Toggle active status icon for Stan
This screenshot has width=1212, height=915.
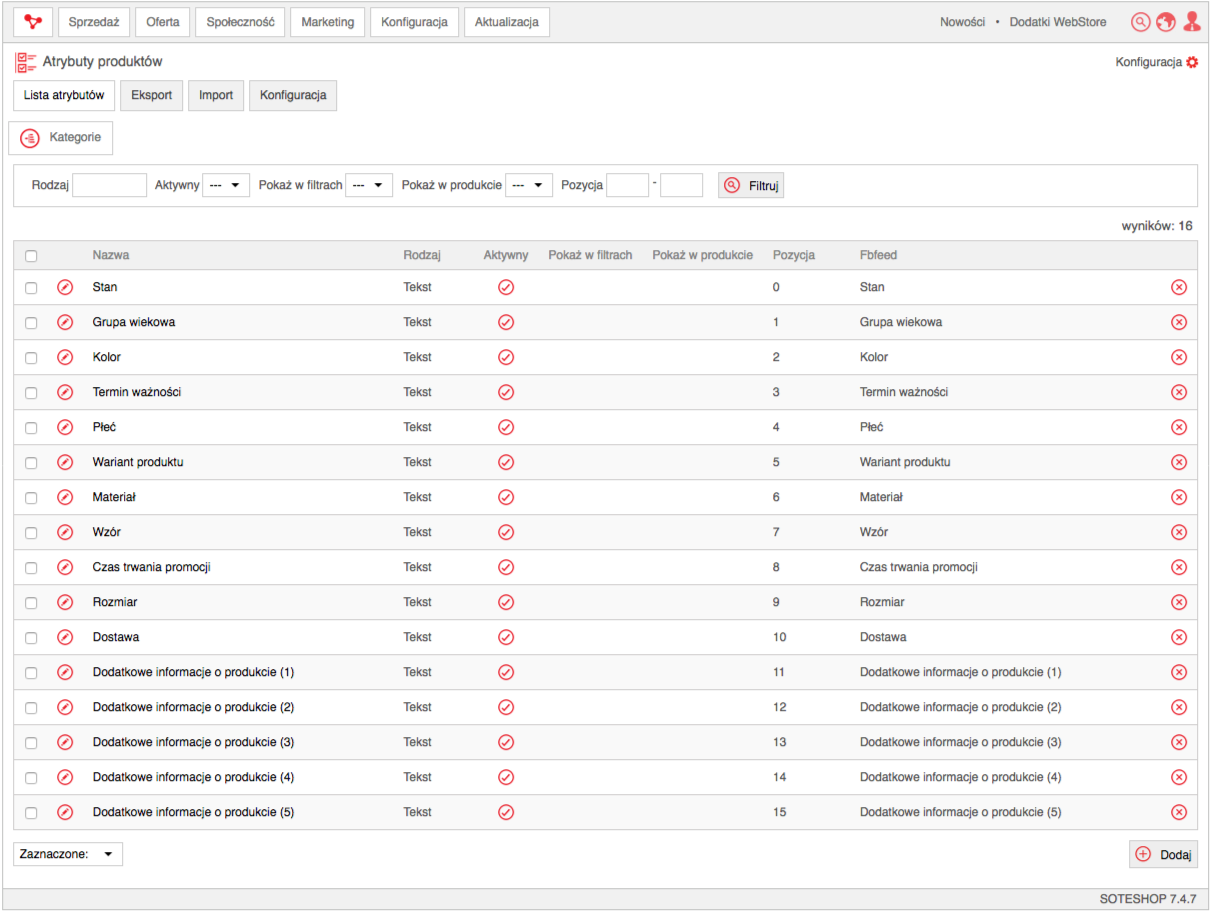click(x=506, y=287)
